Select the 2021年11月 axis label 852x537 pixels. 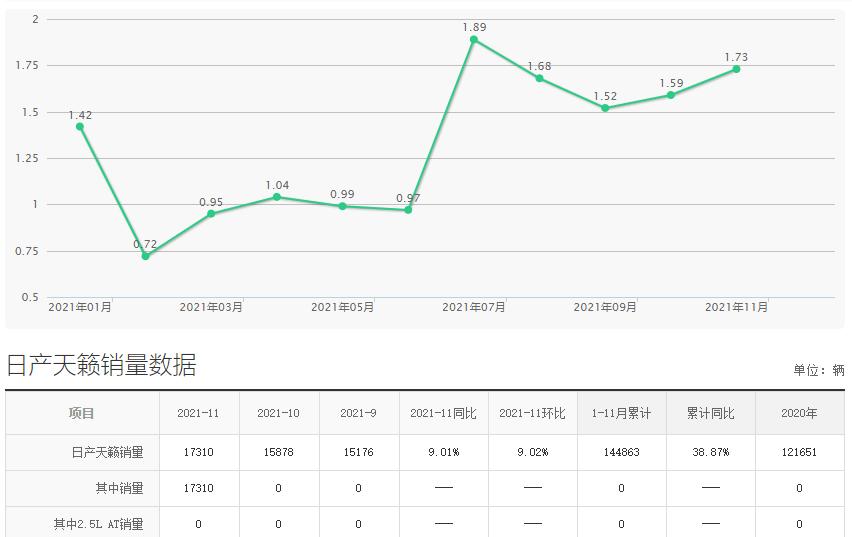coord(736,307)
